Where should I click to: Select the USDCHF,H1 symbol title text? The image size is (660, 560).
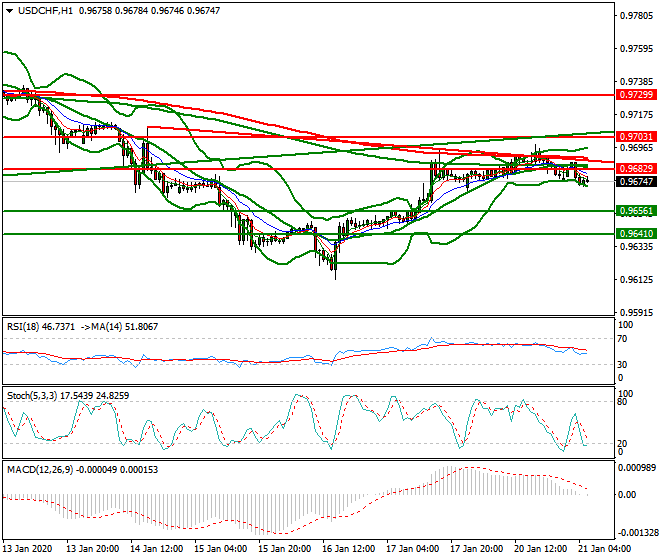coord(45,11)
